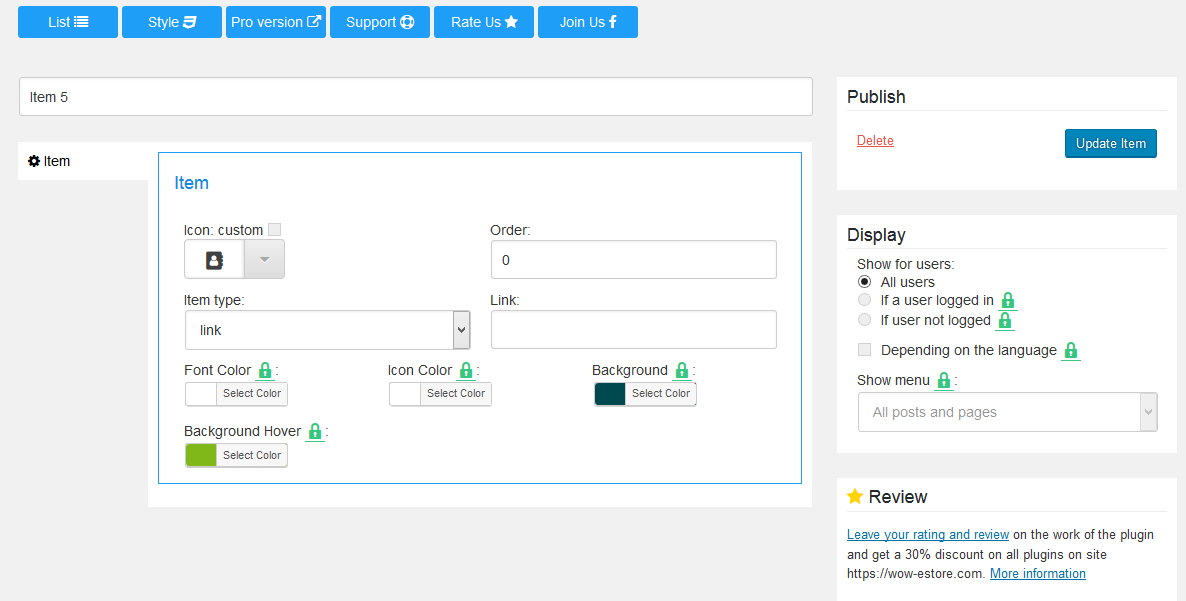Click the lock icon next to Background Hover

click(315, 432)
